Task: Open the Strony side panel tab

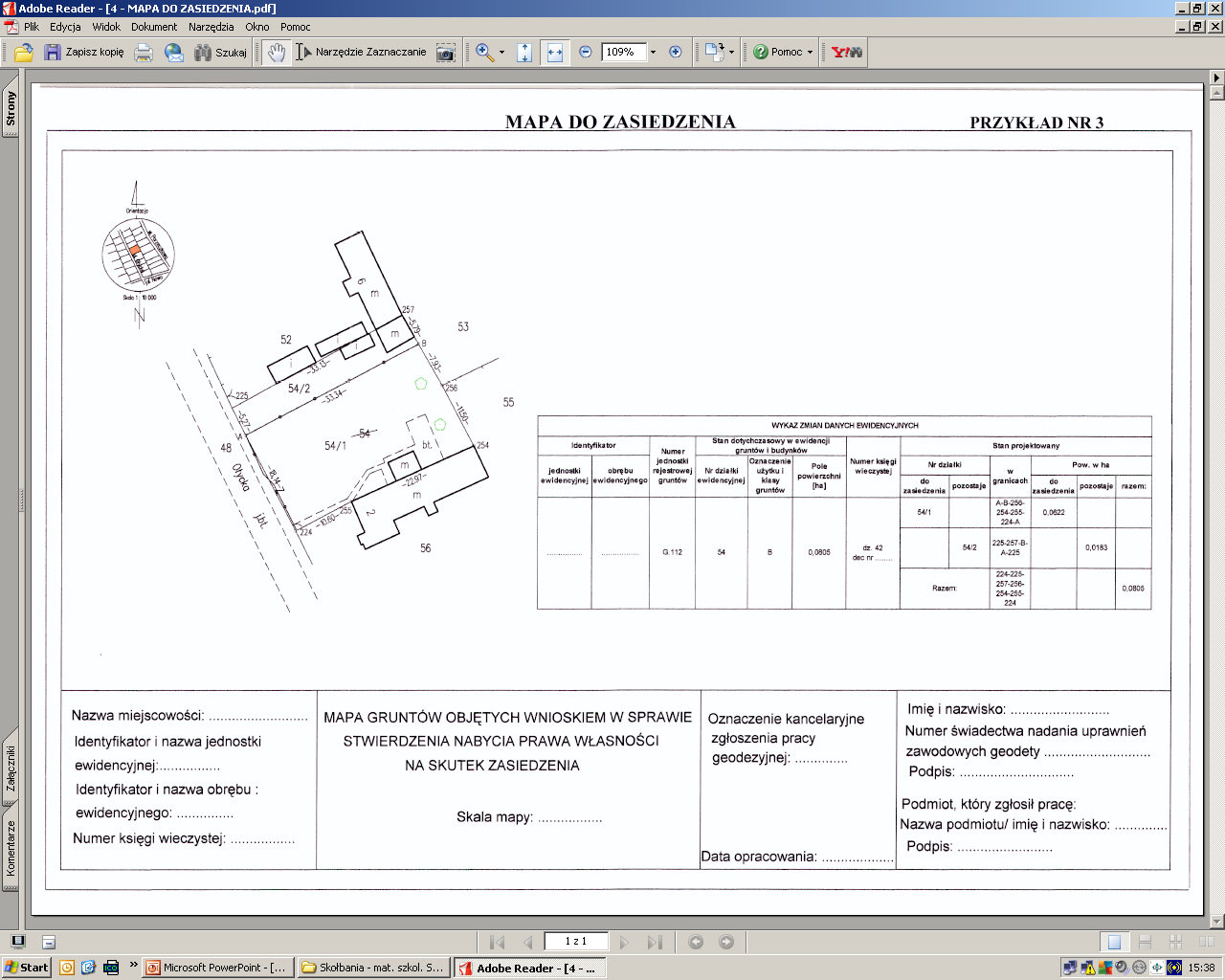Action: click(11, 107)
